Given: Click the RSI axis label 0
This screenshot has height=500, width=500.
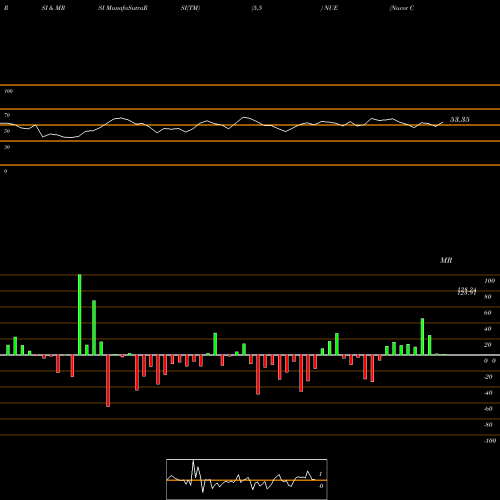Looking at the screenshot, I should pos(5,171).
